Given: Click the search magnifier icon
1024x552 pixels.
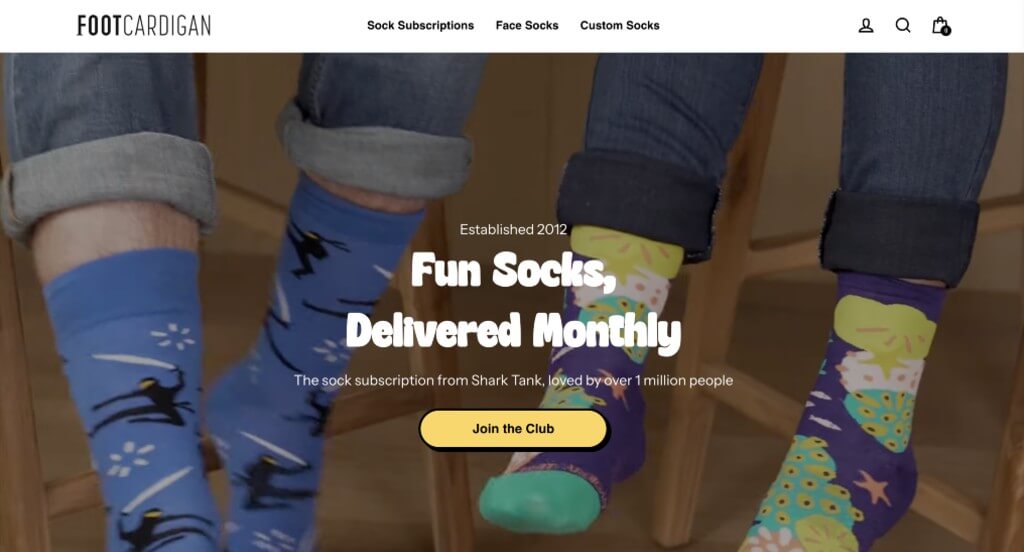Looking at the screenshot, I should coord(903,25).
